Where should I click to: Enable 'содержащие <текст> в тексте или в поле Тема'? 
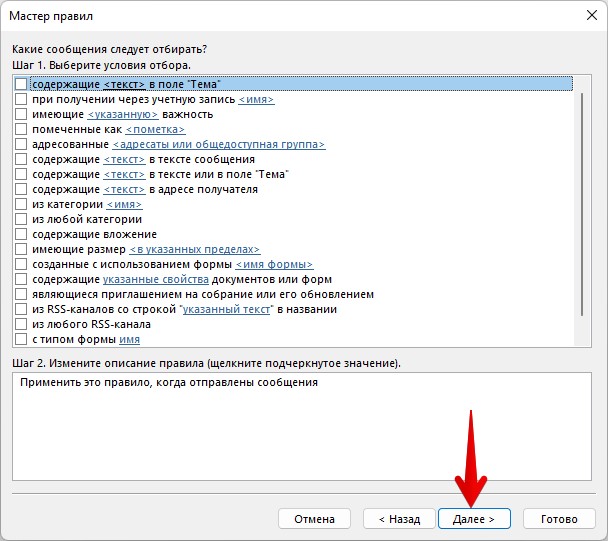[x=21, y=174]
